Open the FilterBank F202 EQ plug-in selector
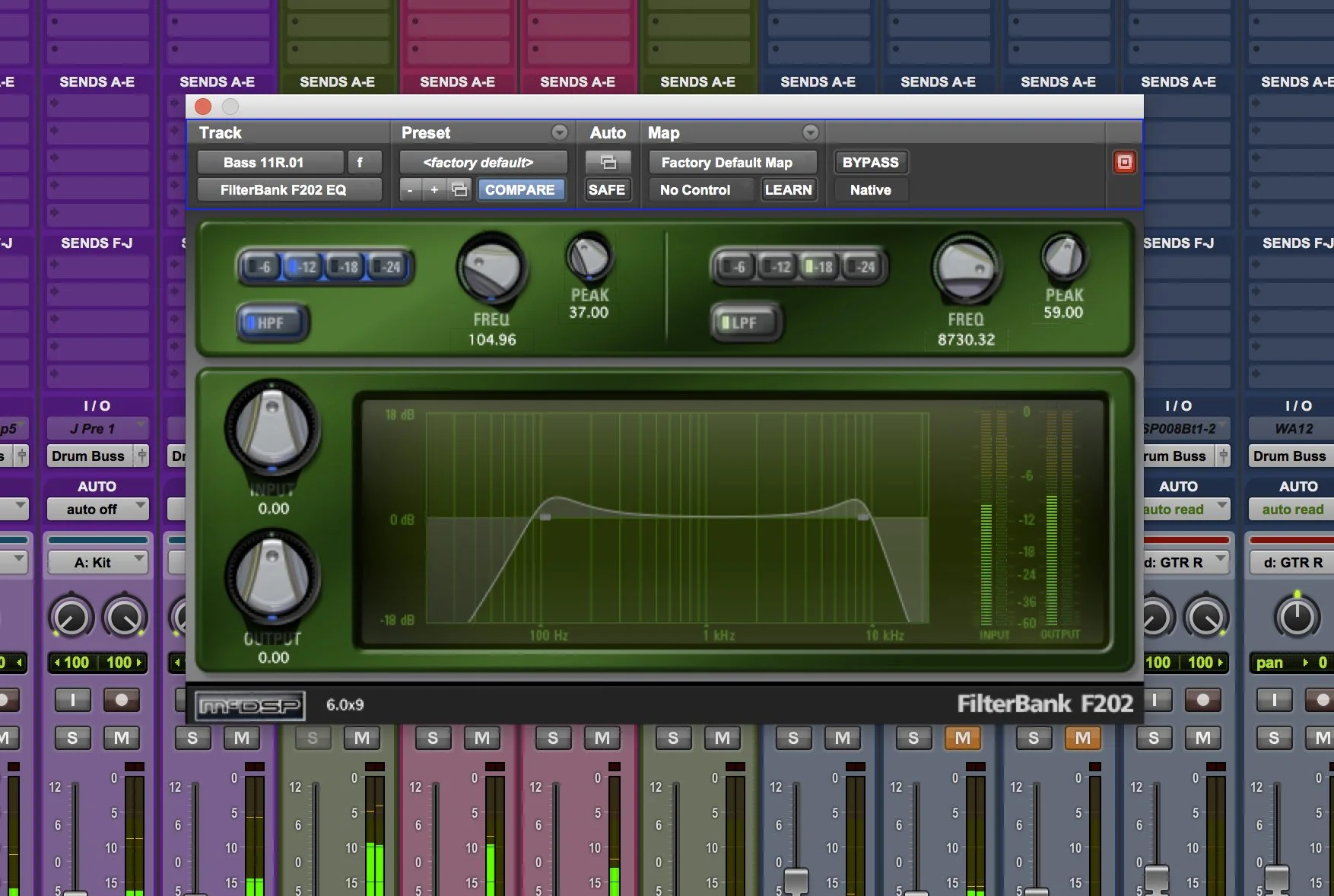The image size is (1334, 896). [289, 189]
